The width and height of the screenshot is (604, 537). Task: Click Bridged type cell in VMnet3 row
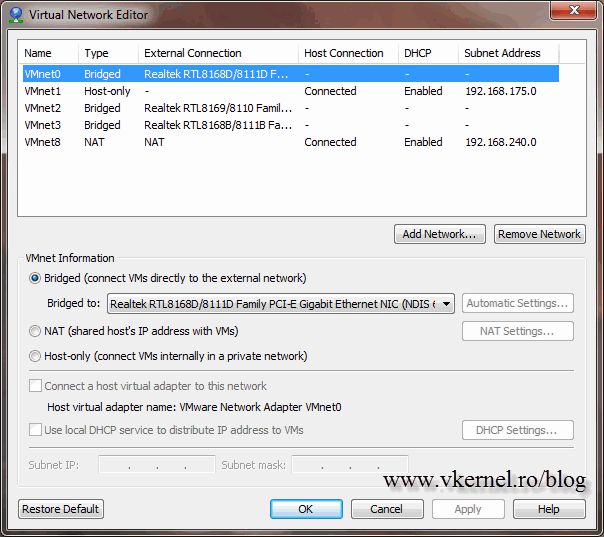pyautogui.click(x=102, y=125)
